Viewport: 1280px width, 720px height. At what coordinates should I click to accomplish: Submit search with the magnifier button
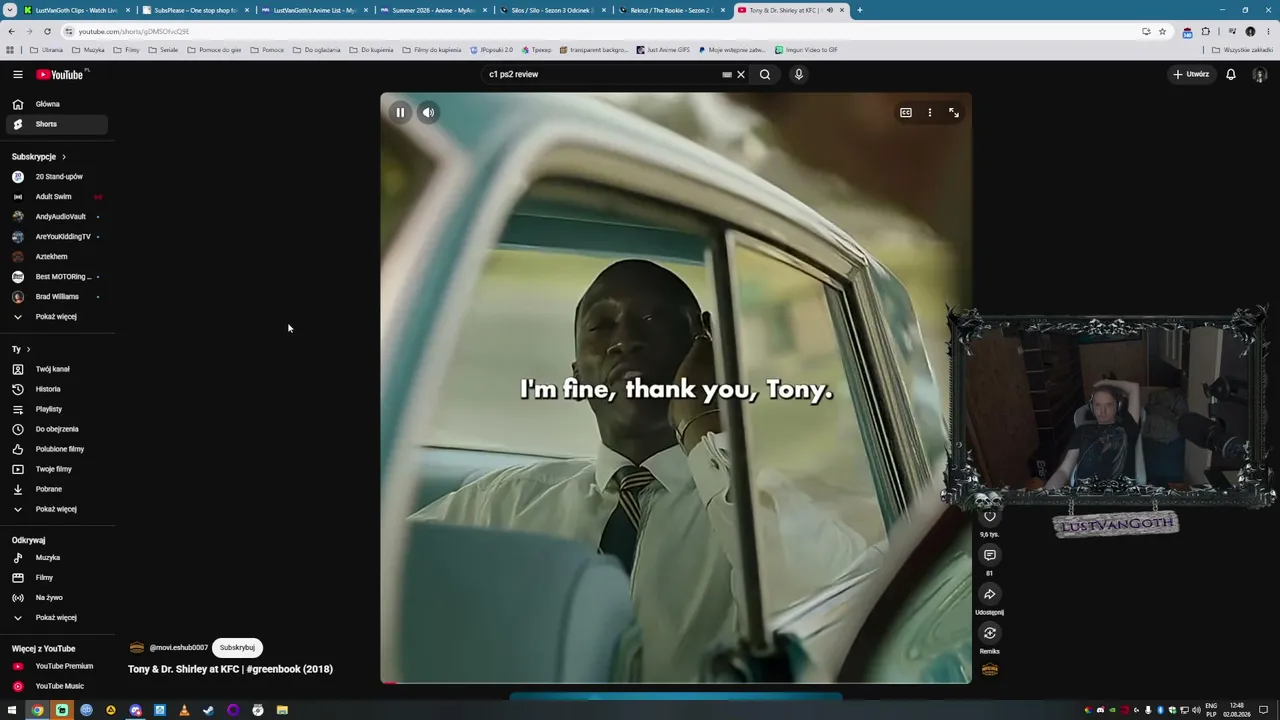click(x=765, y=74)
